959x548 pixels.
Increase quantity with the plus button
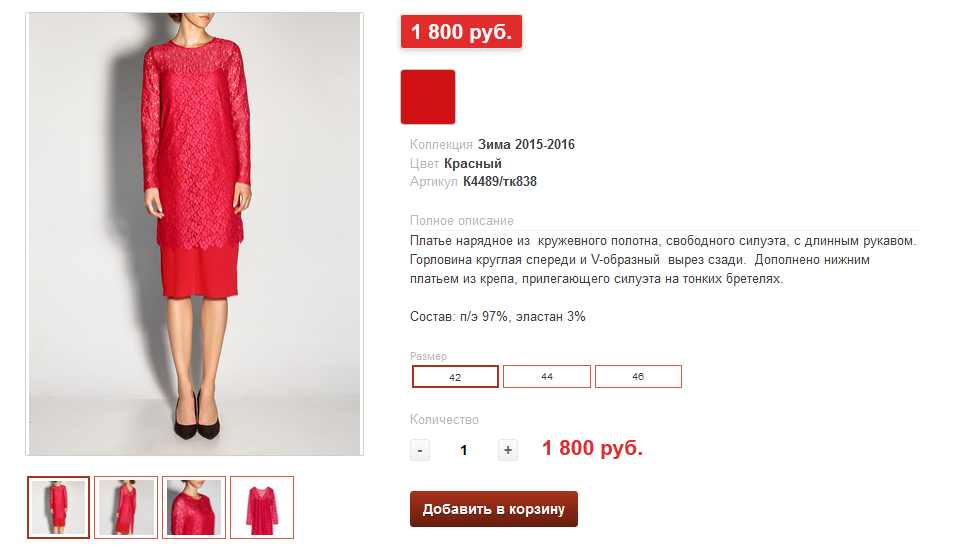click(508, 450)
